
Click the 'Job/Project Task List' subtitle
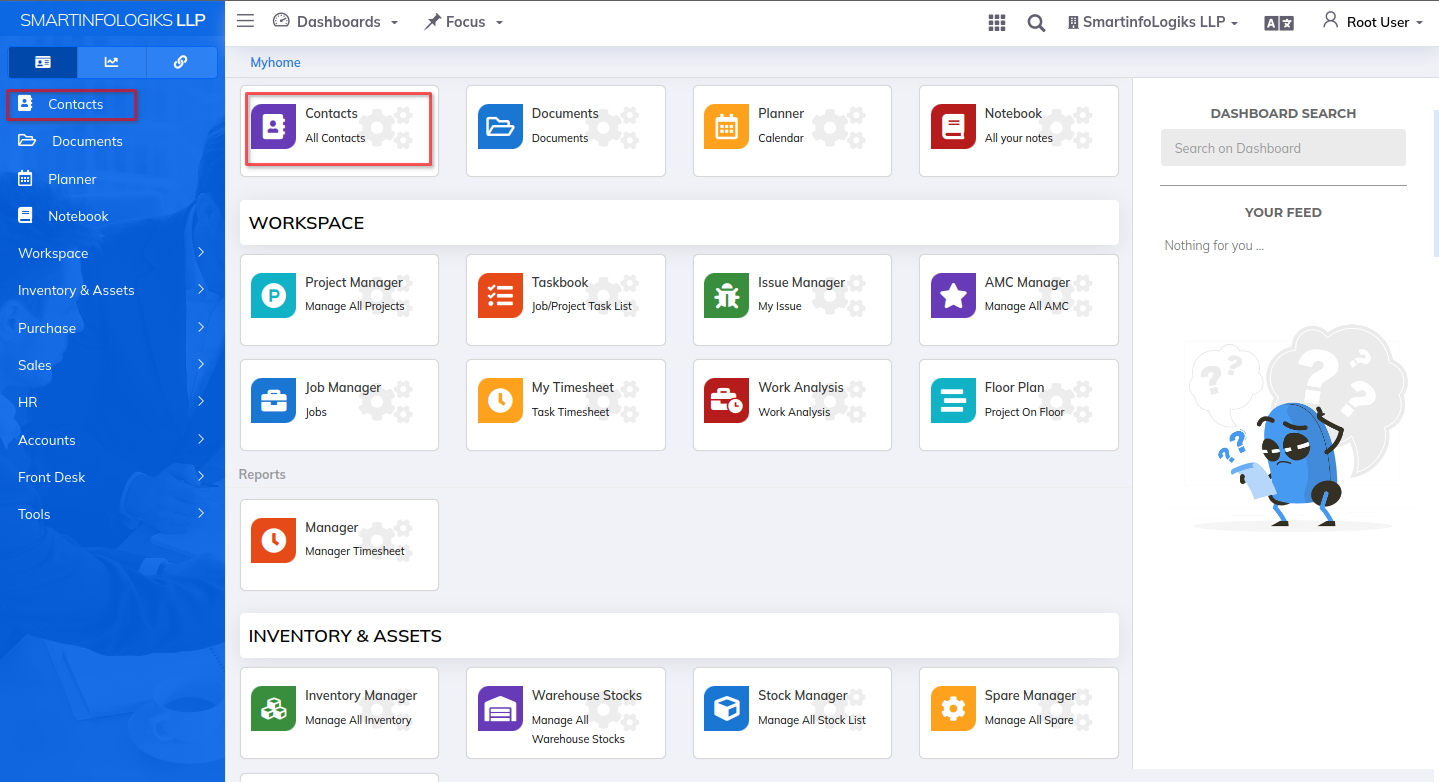pos(582,306)
